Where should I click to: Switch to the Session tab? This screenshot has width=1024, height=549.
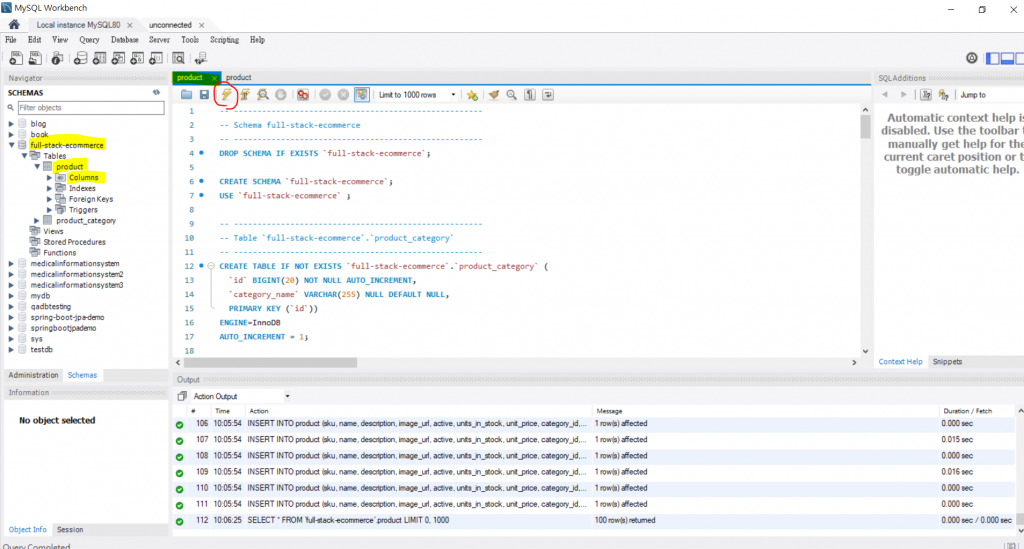(x=70, y=529)
